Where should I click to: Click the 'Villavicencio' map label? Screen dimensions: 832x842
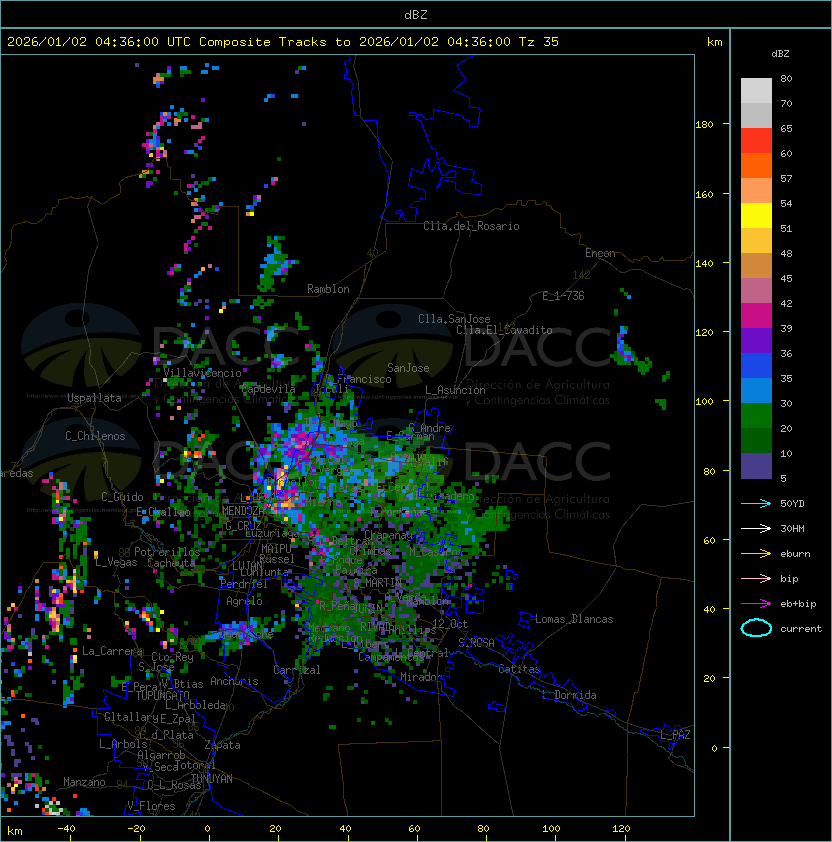click(x=202, y=373)
